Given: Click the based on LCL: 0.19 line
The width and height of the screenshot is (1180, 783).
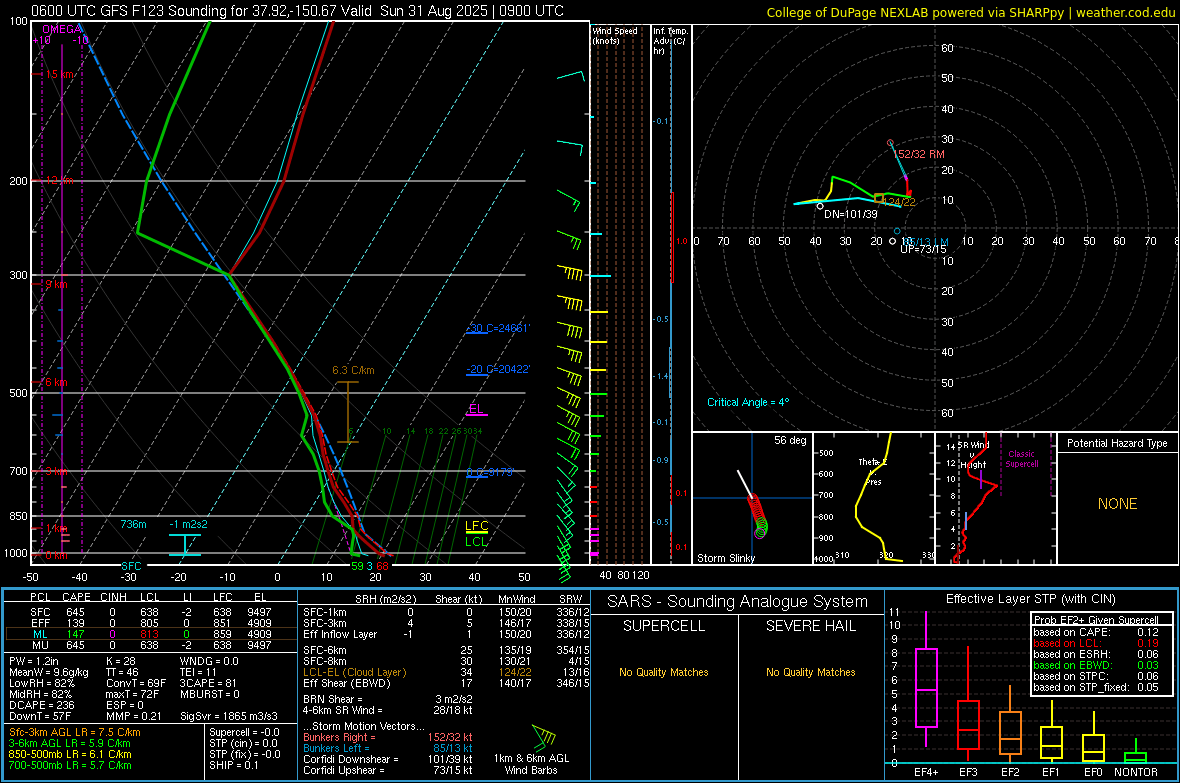Looking at the screenshot, I should pos(1096,643).
